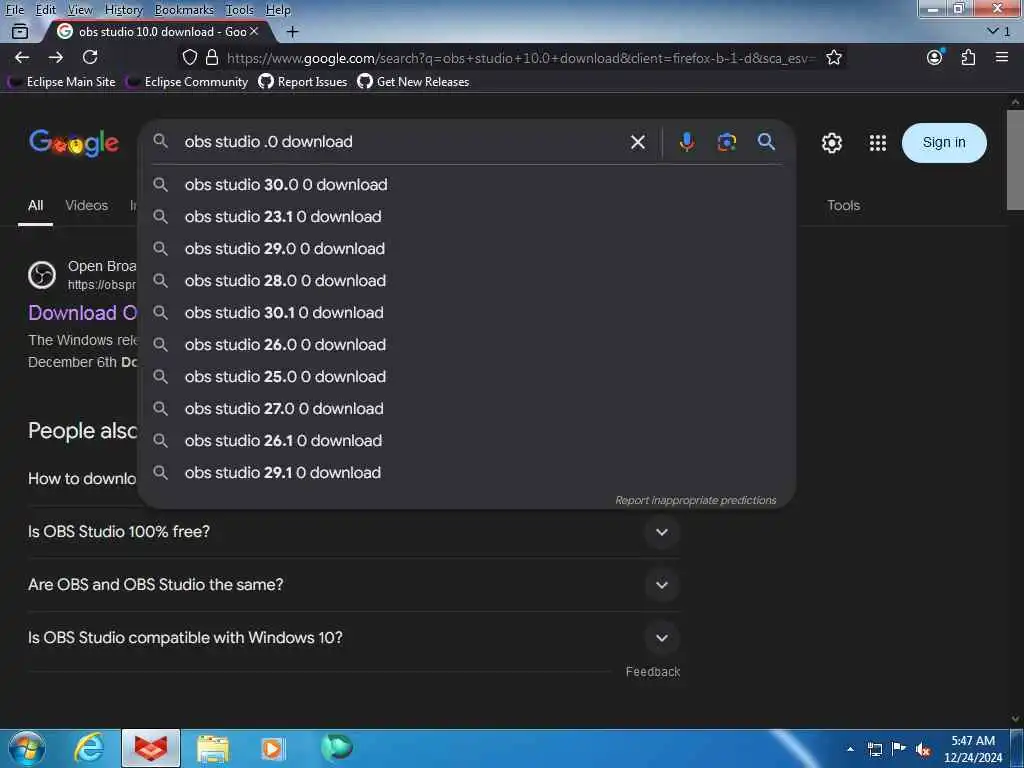This screenshot has height=768, width=1024.
Task: Open the Tools menu in menu bar
Action: pyautogui.click(x=239, y=9)
